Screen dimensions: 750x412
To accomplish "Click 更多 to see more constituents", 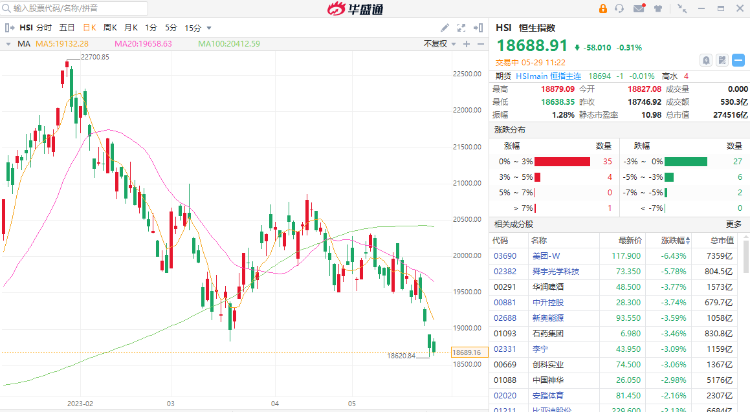I will [x=734, y=224].
